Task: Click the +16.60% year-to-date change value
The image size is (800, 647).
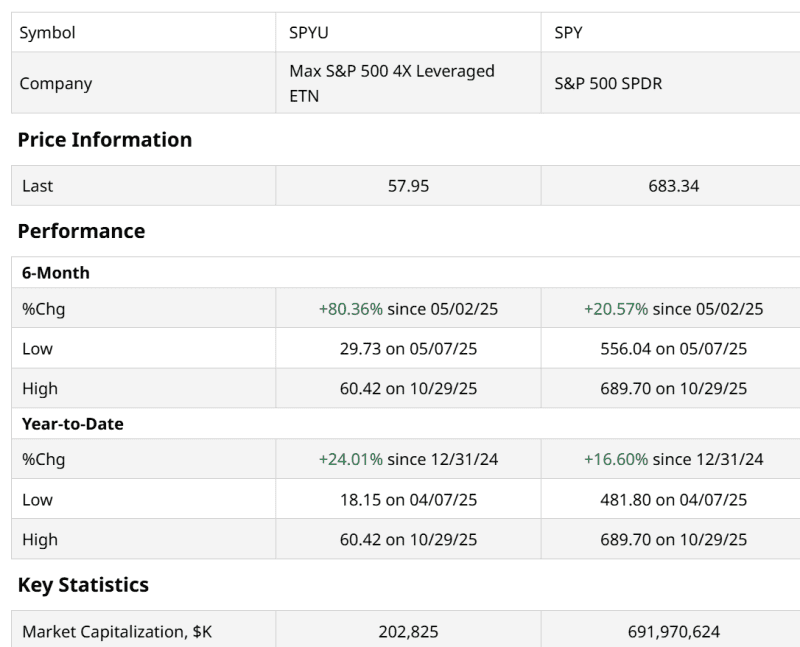Action: pos(616,460)
